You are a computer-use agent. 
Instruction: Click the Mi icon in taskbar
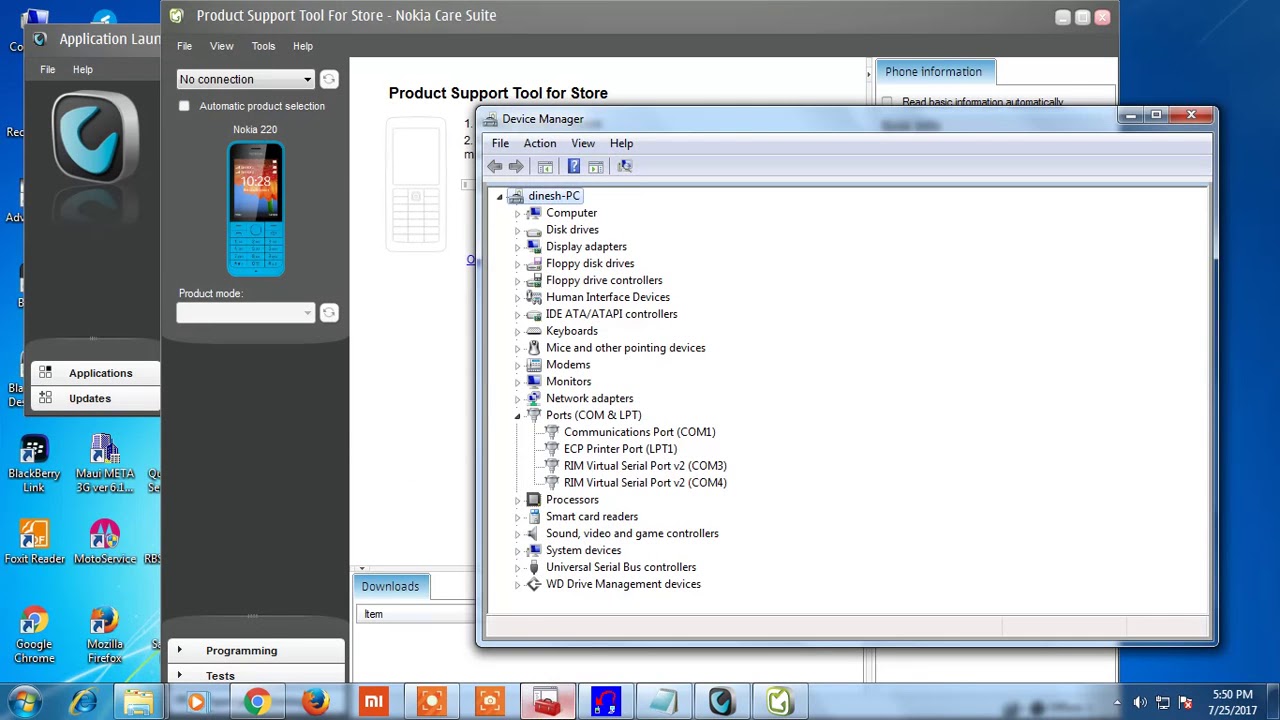pyautogui.click(x=373, y=702)
